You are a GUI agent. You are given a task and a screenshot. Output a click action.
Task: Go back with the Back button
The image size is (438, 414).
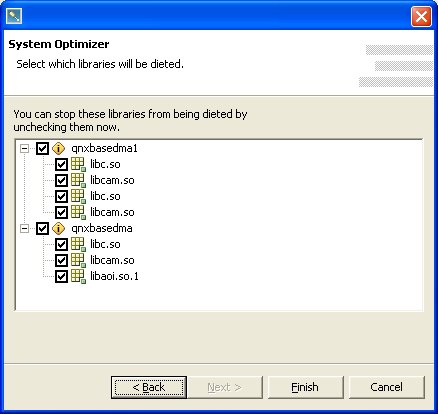pyautogui.click(x=149, y=387)
